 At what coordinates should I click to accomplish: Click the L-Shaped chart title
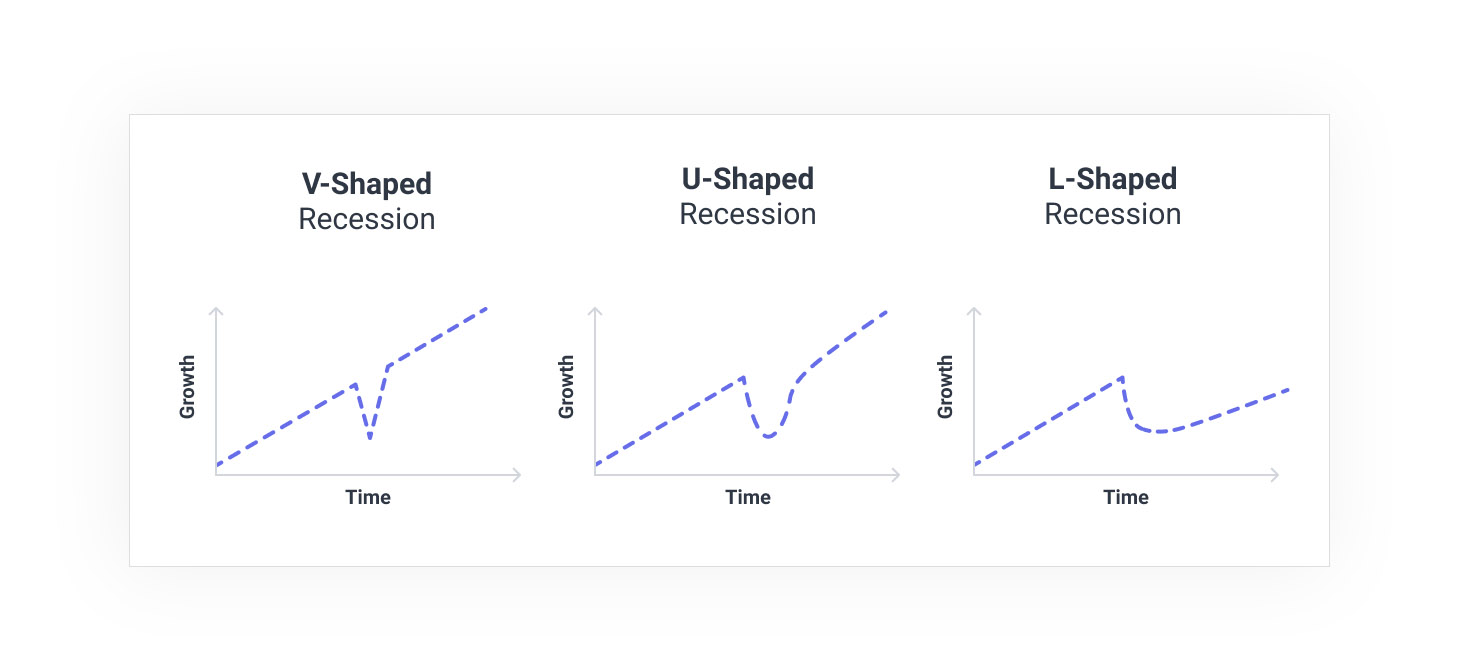(x=1112, y=179)
